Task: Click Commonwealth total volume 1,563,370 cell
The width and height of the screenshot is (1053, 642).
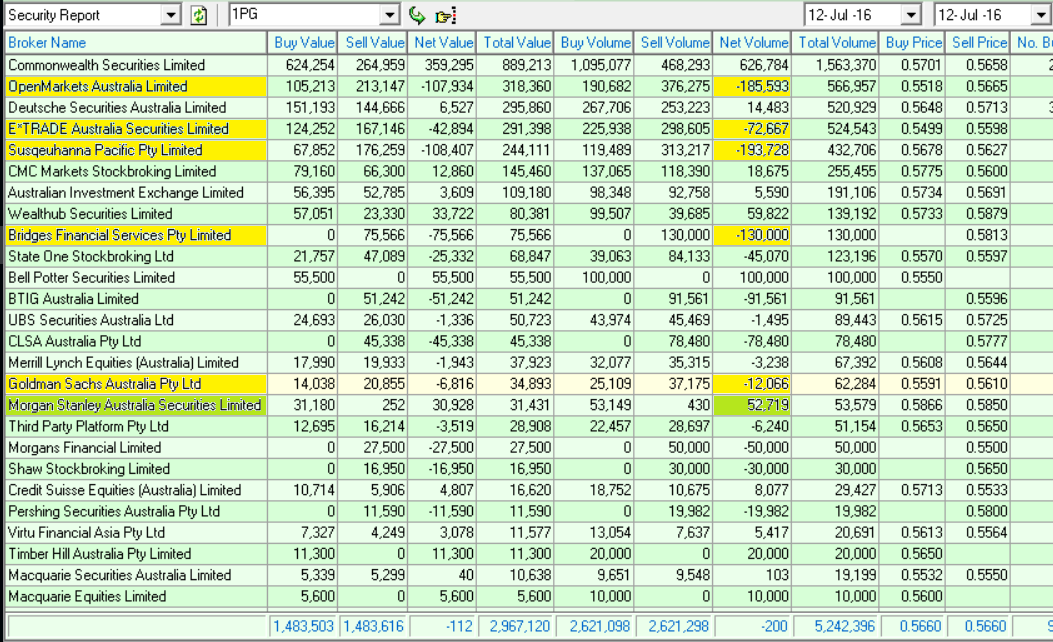Action: [x=835, y=65]
